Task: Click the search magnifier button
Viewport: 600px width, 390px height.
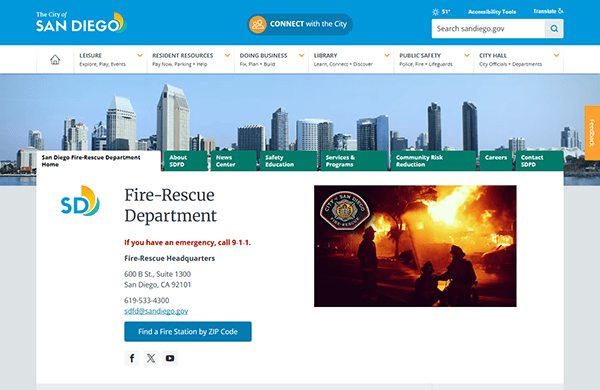Action: pos(554,29)
